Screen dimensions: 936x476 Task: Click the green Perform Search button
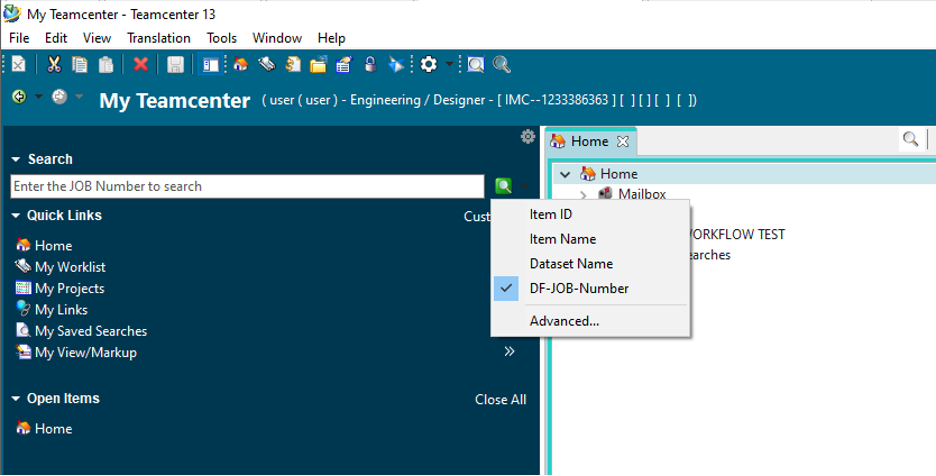504,186
